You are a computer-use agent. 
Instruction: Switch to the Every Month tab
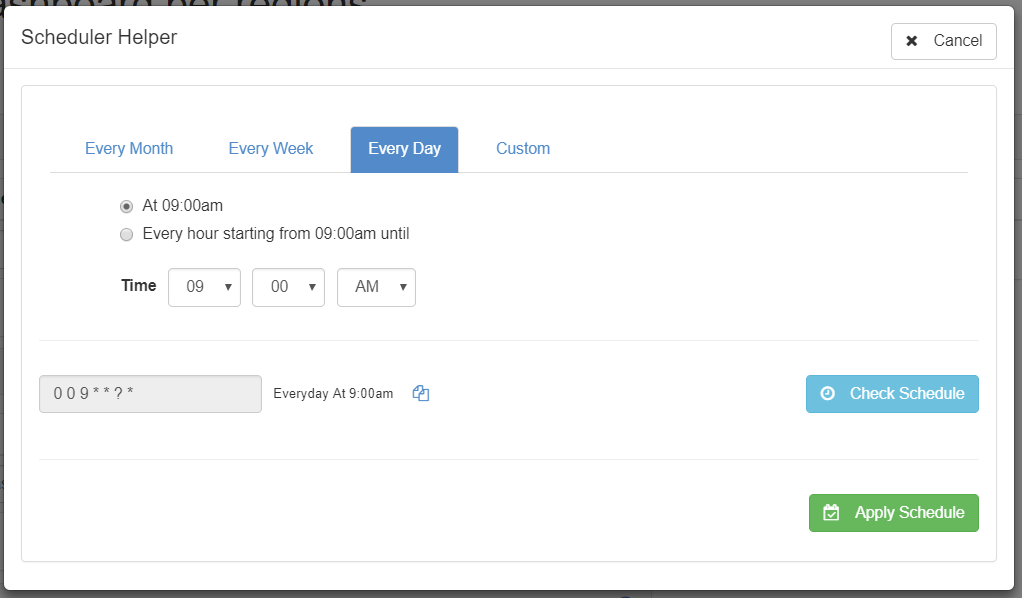point(129,149)
